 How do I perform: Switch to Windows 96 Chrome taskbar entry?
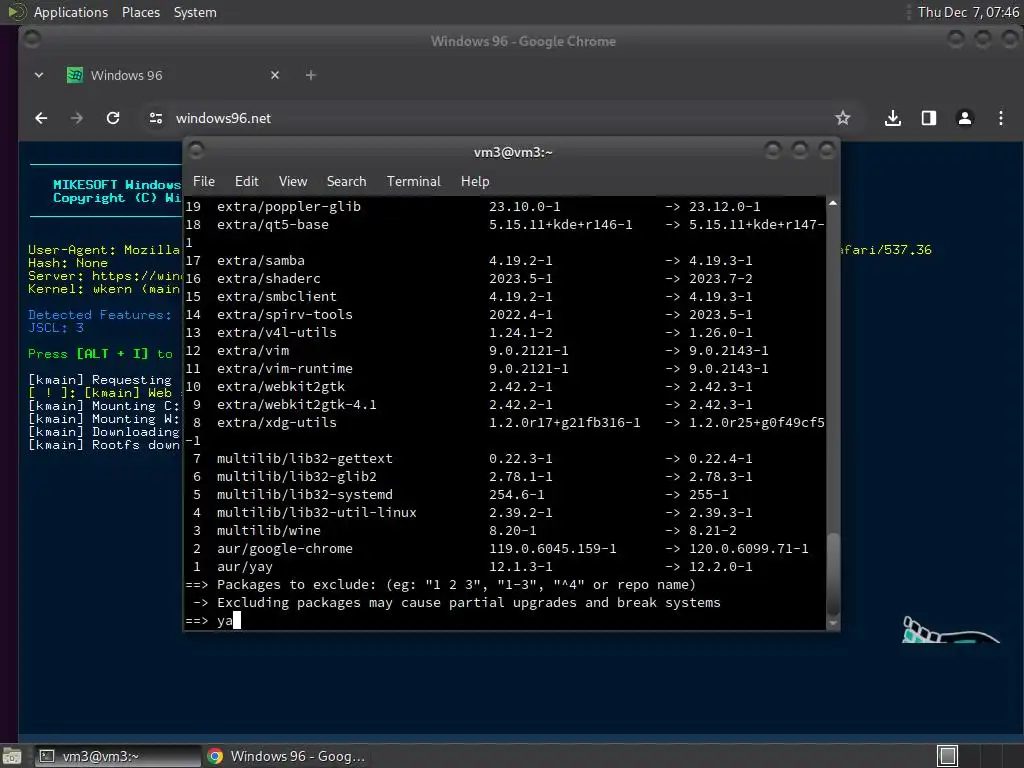point(286,756)
